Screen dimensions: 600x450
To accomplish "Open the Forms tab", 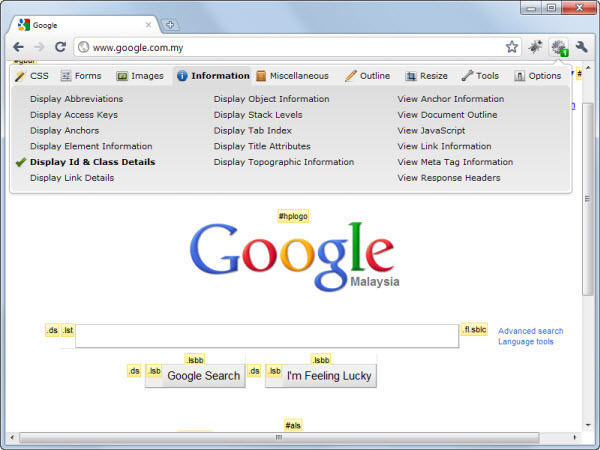I will coord(80,76).
